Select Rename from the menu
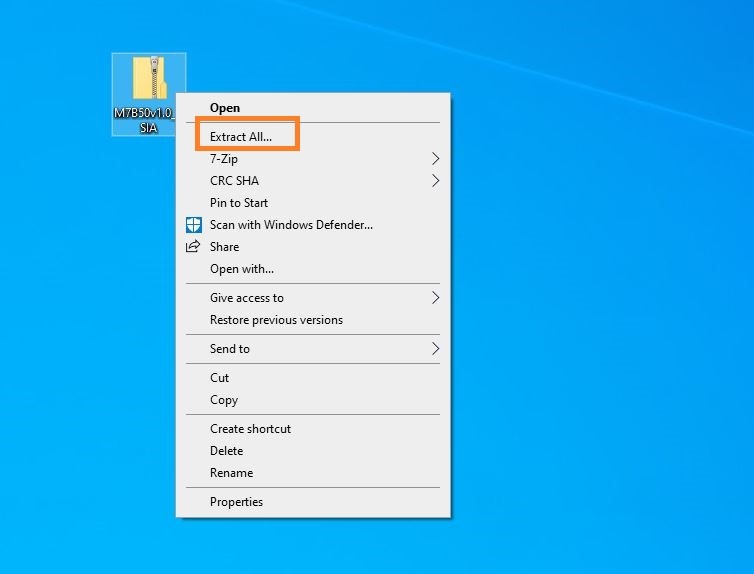The image size is (754, 574). tap(231, 473)
